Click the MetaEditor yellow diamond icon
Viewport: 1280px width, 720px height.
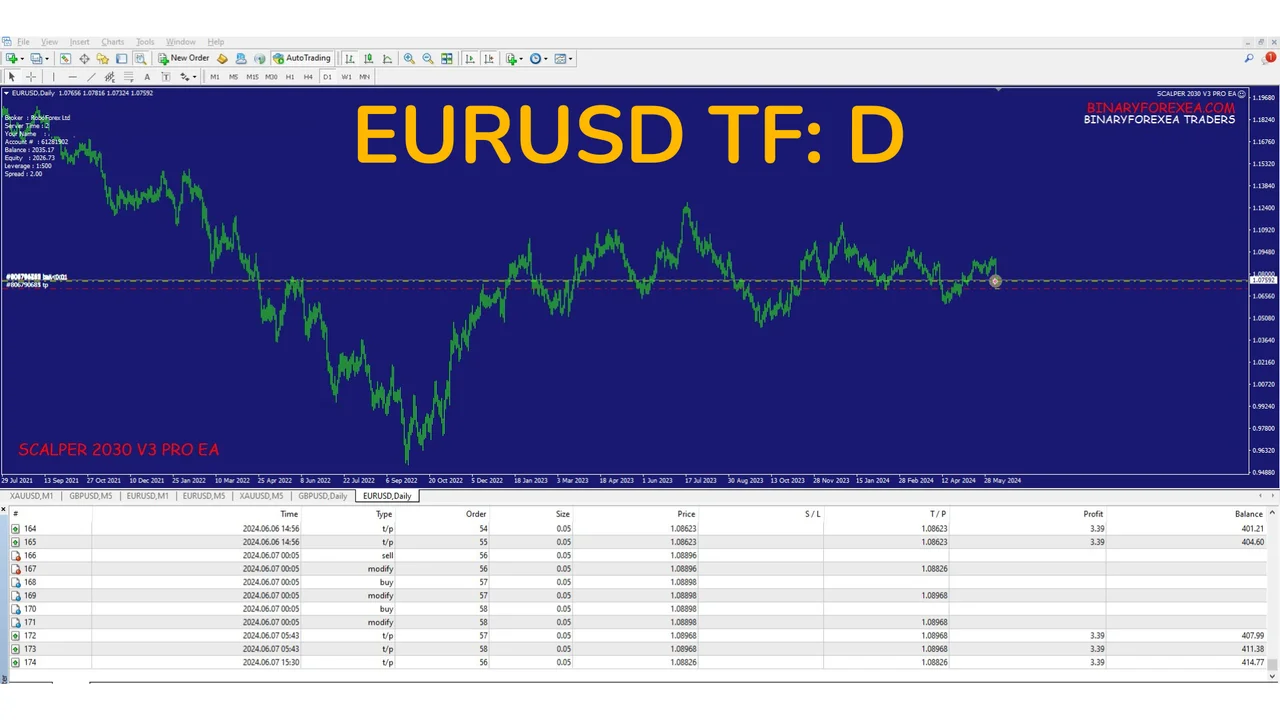pyautogui.click(x=222, y=59)
